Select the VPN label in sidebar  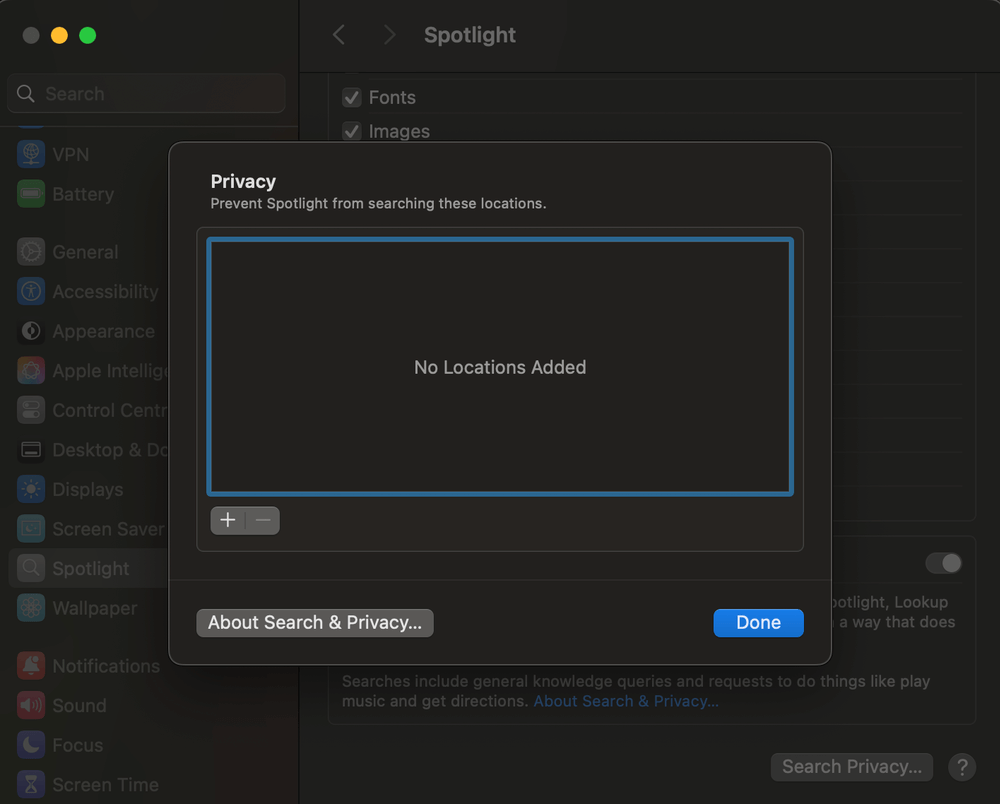pyautogui.click(x=71, y=154)
